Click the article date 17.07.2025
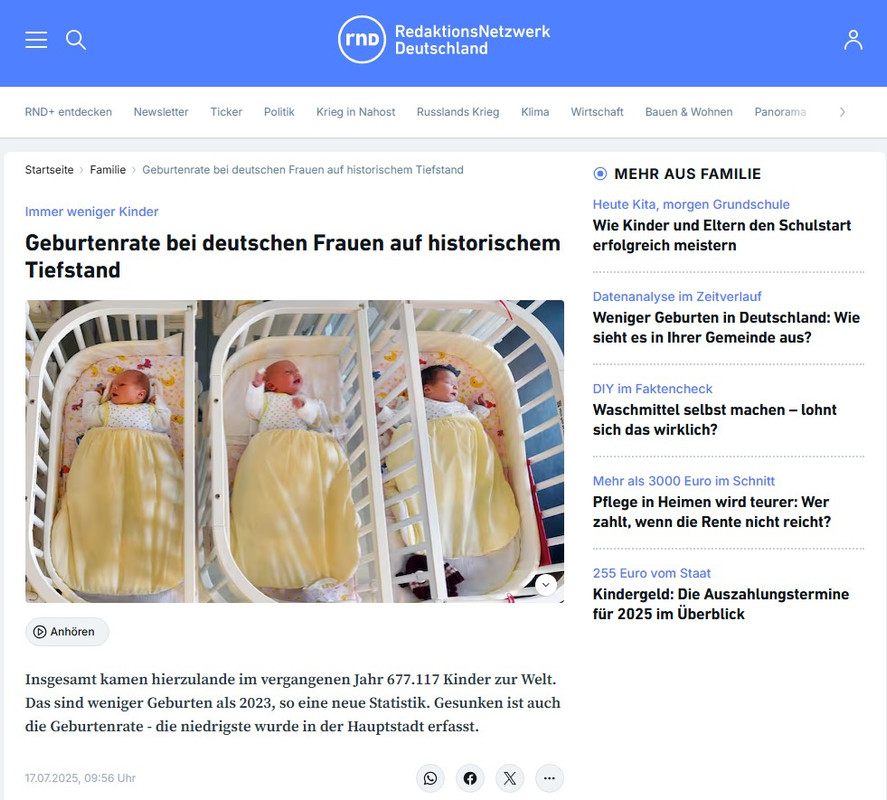The image size is (887, 800). tap(80, 778)
